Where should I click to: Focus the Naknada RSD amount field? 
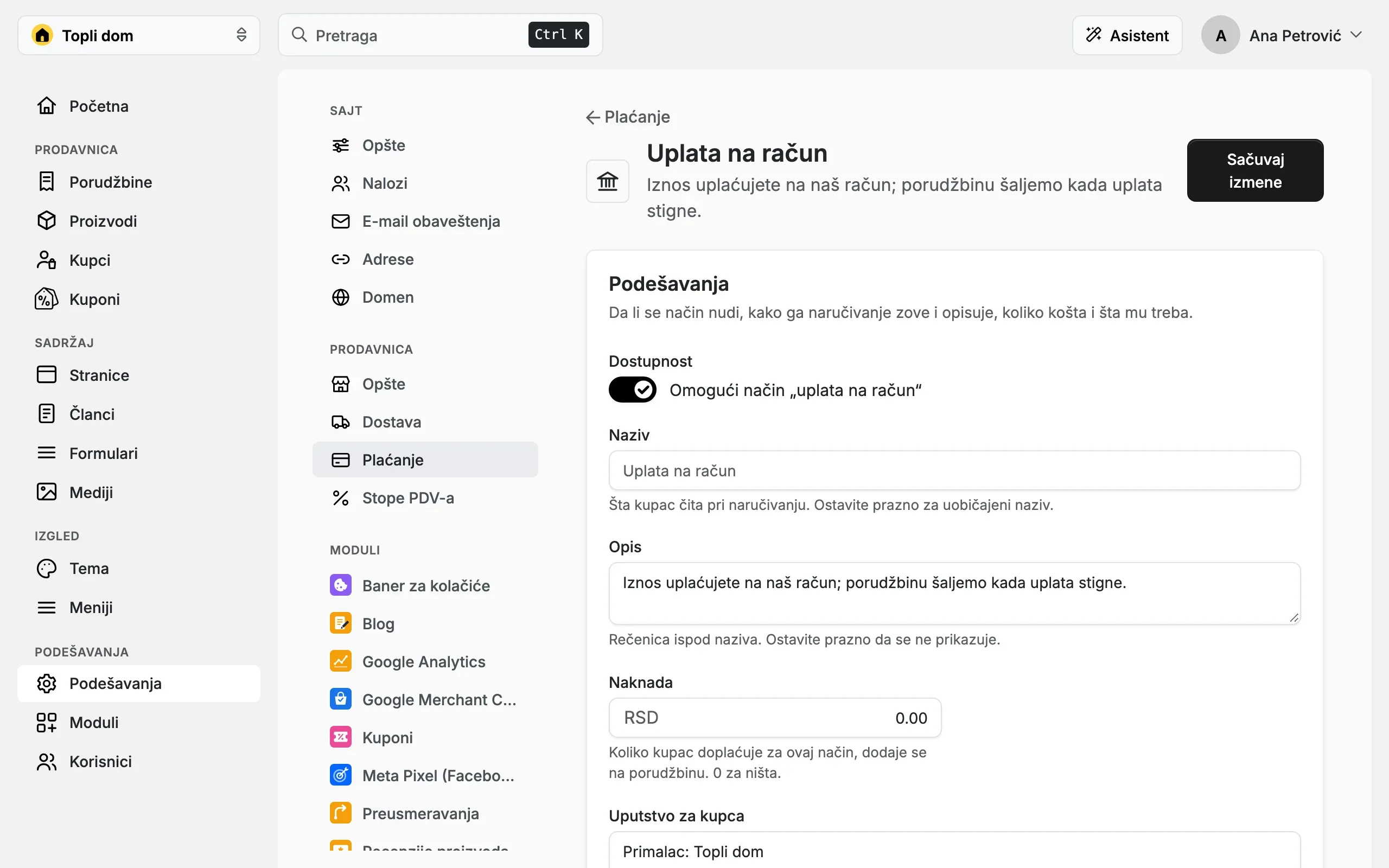pos(775,718)
